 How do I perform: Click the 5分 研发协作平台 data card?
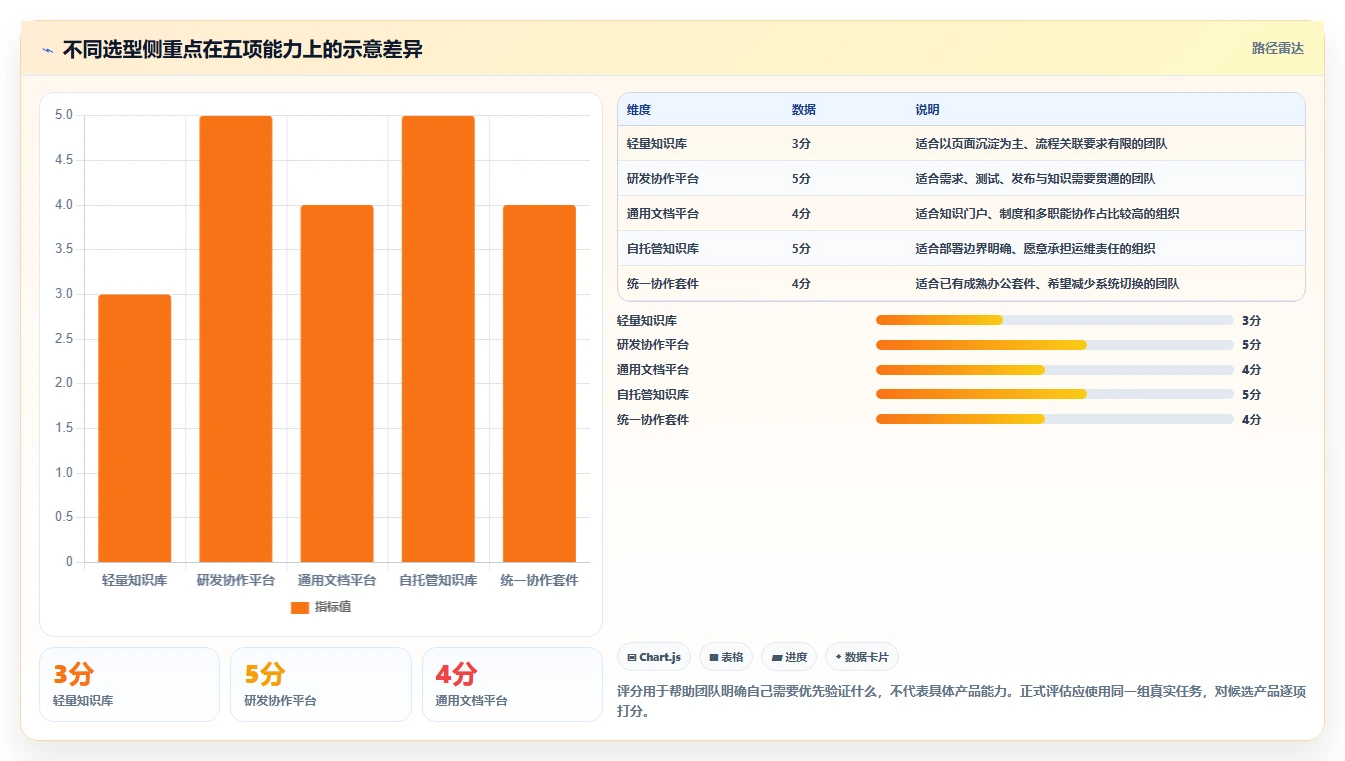[x=320, y=684]
